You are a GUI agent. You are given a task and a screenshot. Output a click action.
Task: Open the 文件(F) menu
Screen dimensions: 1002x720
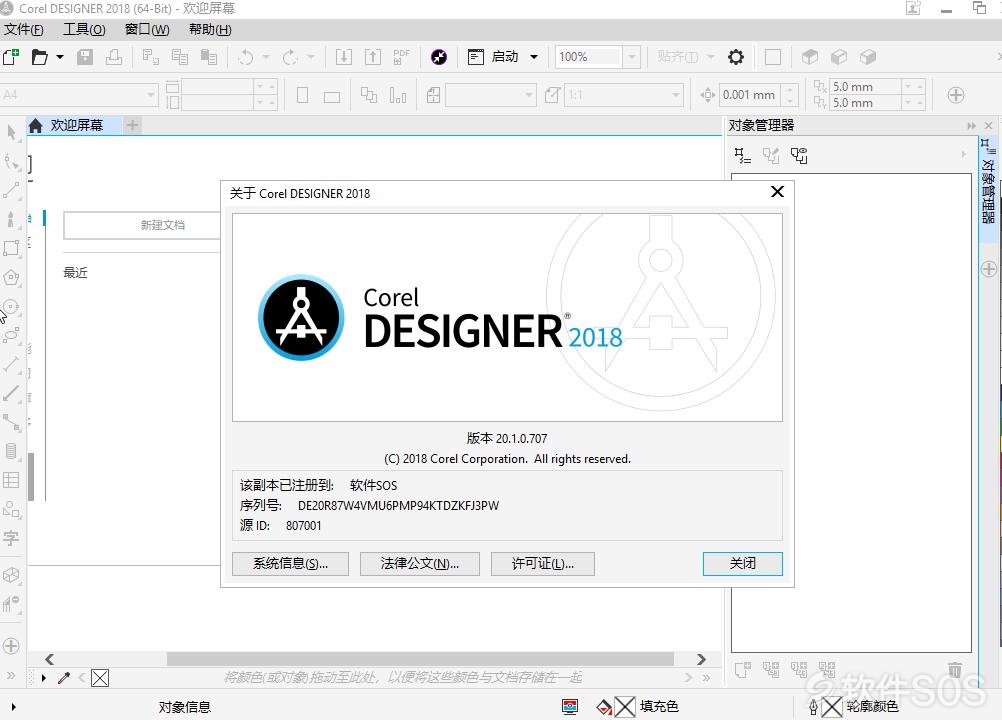point(24,29)
